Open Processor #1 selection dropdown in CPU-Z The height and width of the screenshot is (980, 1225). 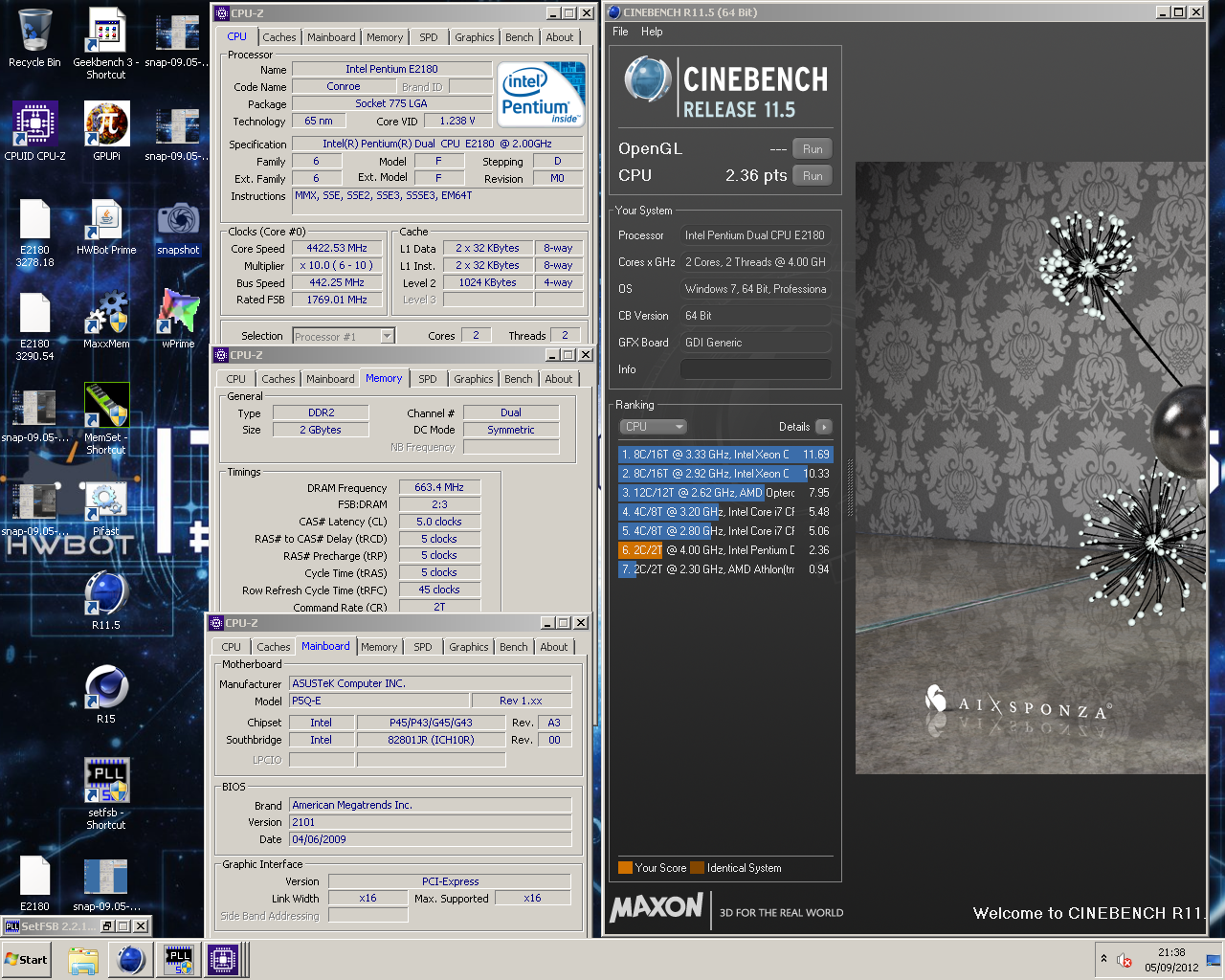click(344, 336)
